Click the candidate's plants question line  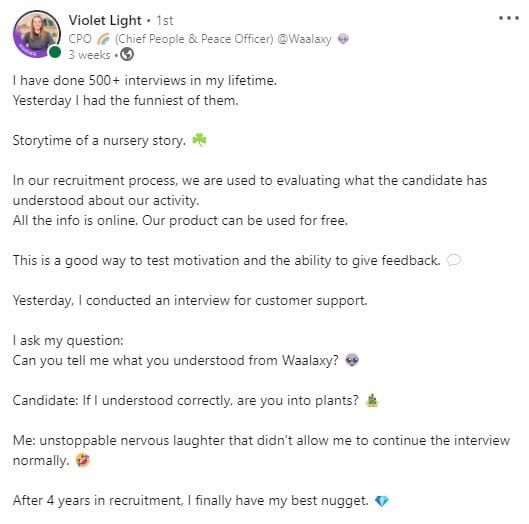(186, 401)
